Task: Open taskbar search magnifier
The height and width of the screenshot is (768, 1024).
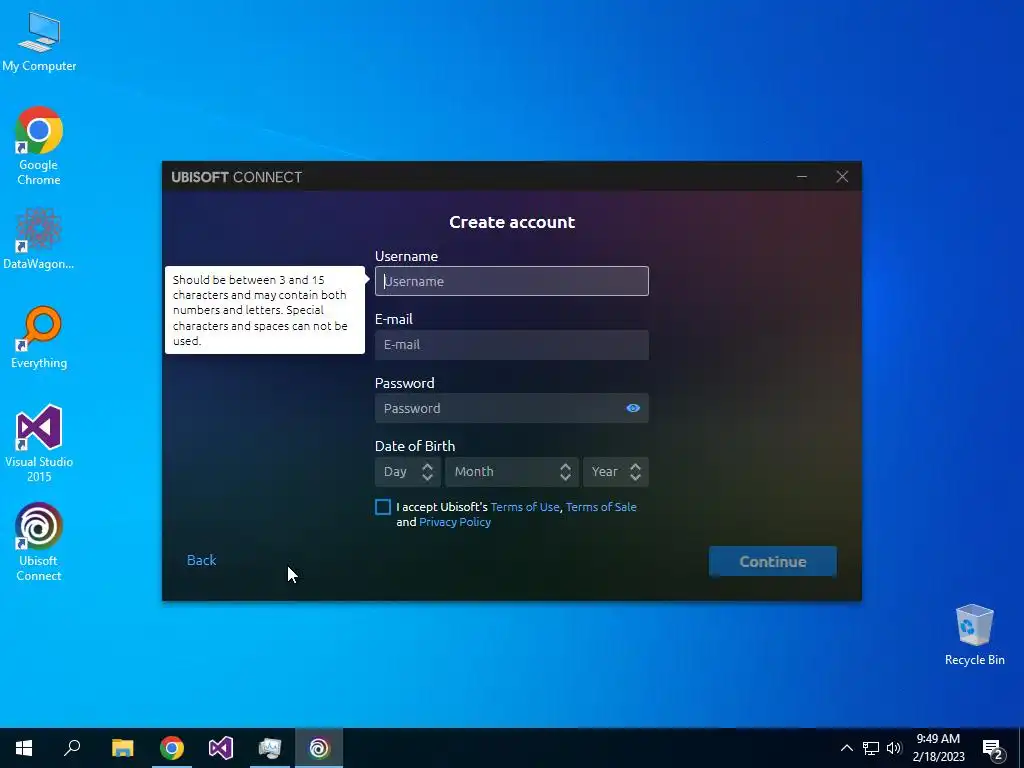Action: click(72, 748)
